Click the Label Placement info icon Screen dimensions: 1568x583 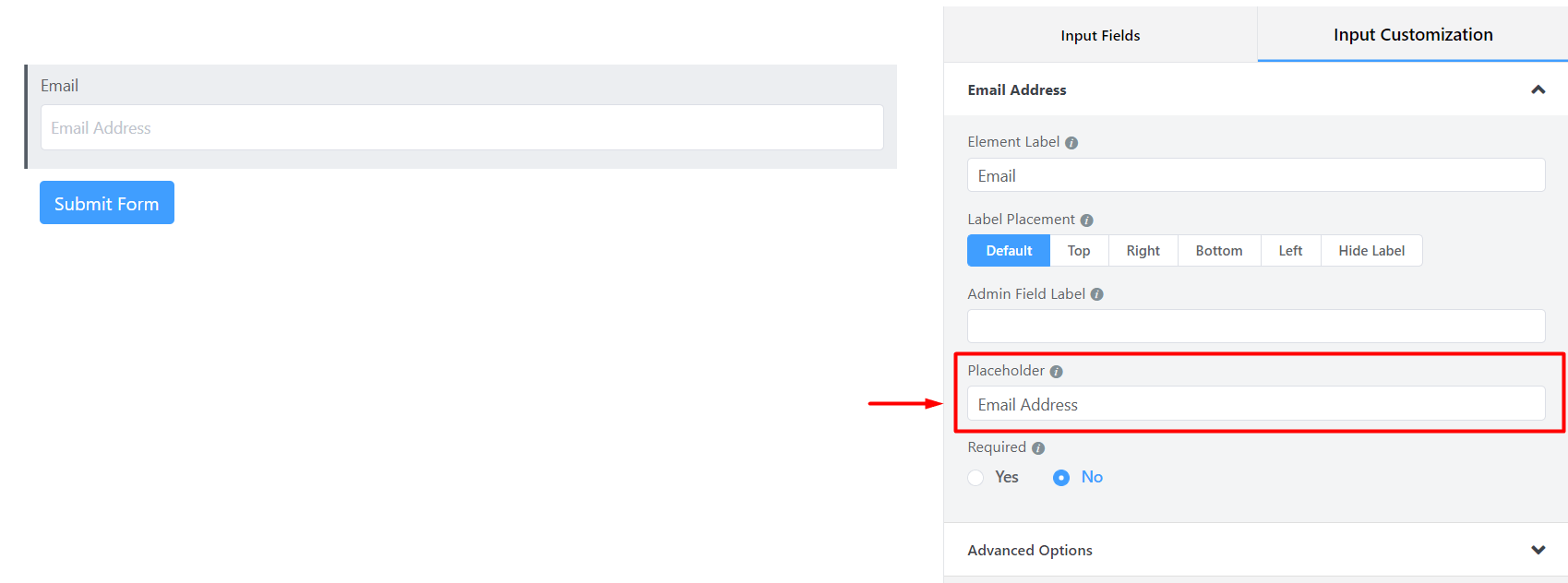pos(1086,220)
